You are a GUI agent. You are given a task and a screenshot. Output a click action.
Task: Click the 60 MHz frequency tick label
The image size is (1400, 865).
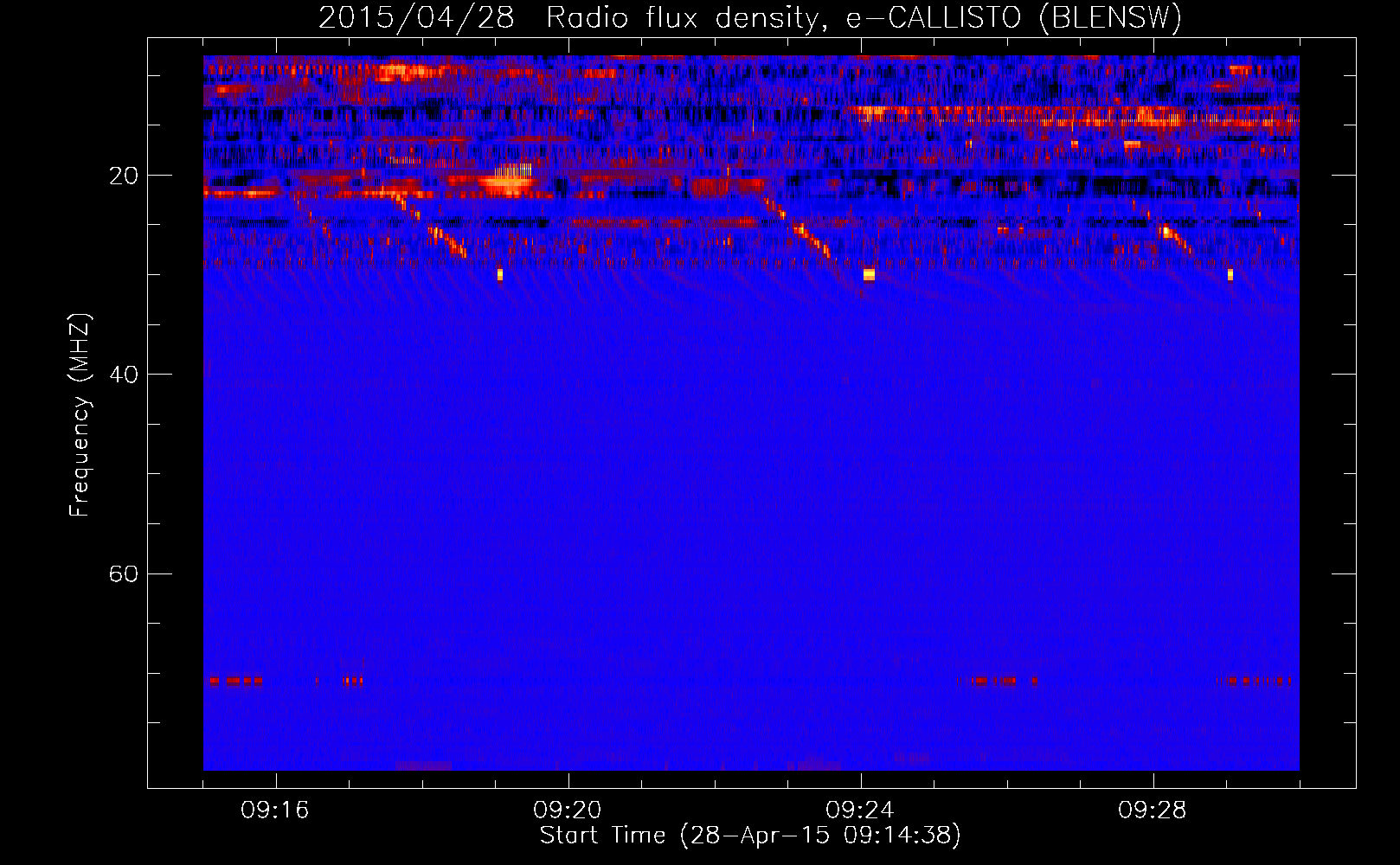pyautogui.click(x=123, y=574)
